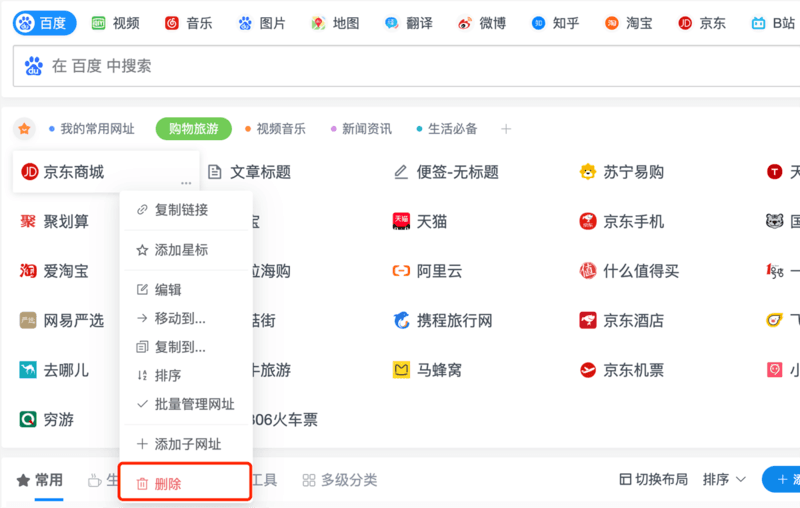Open the 地图 shortcut

(x=335, y=23)
